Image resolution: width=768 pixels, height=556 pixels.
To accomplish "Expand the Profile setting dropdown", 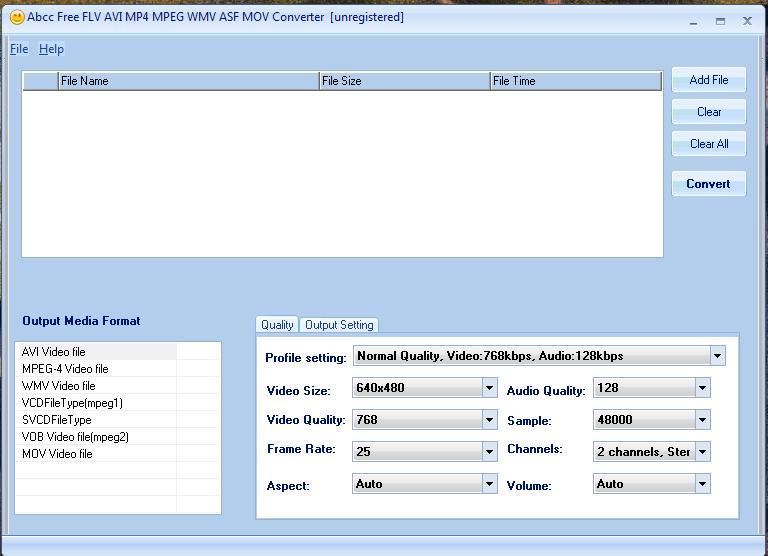I will coord(718,356).
